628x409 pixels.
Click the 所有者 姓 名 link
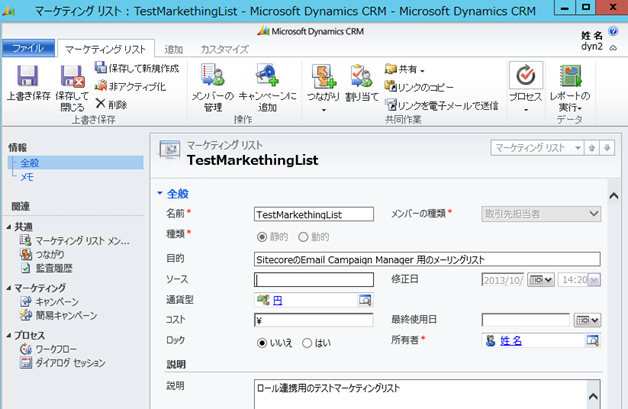tap(511, 341)
